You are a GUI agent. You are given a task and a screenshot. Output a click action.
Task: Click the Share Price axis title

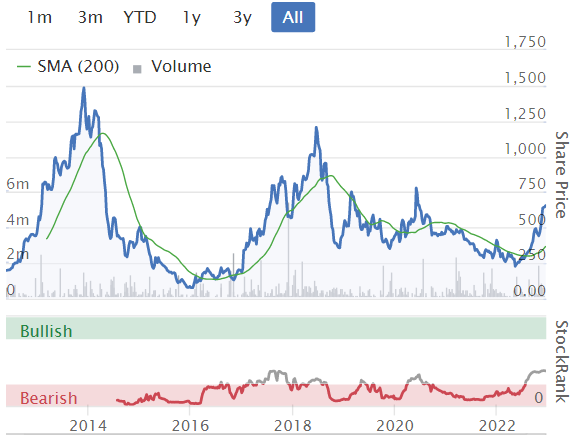click(562, 175)
